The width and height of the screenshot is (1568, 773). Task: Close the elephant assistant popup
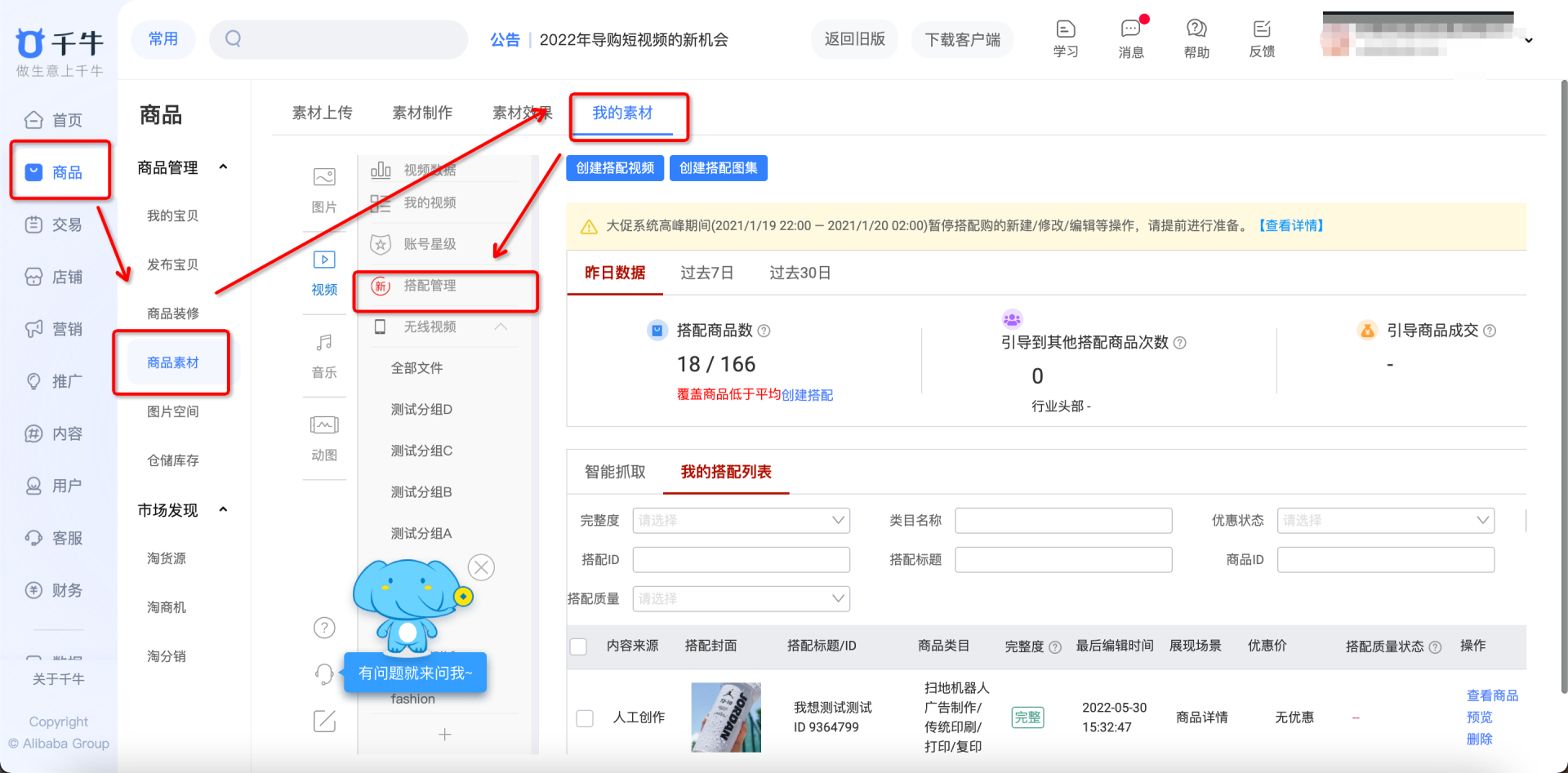click(x=481, y=566)
